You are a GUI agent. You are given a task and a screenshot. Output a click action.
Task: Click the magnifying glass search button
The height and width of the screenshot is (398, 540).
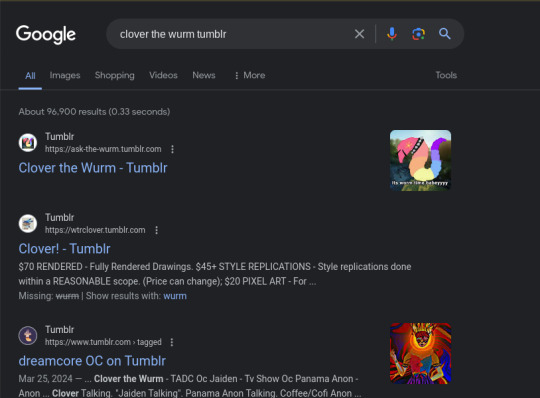[445, 34]
